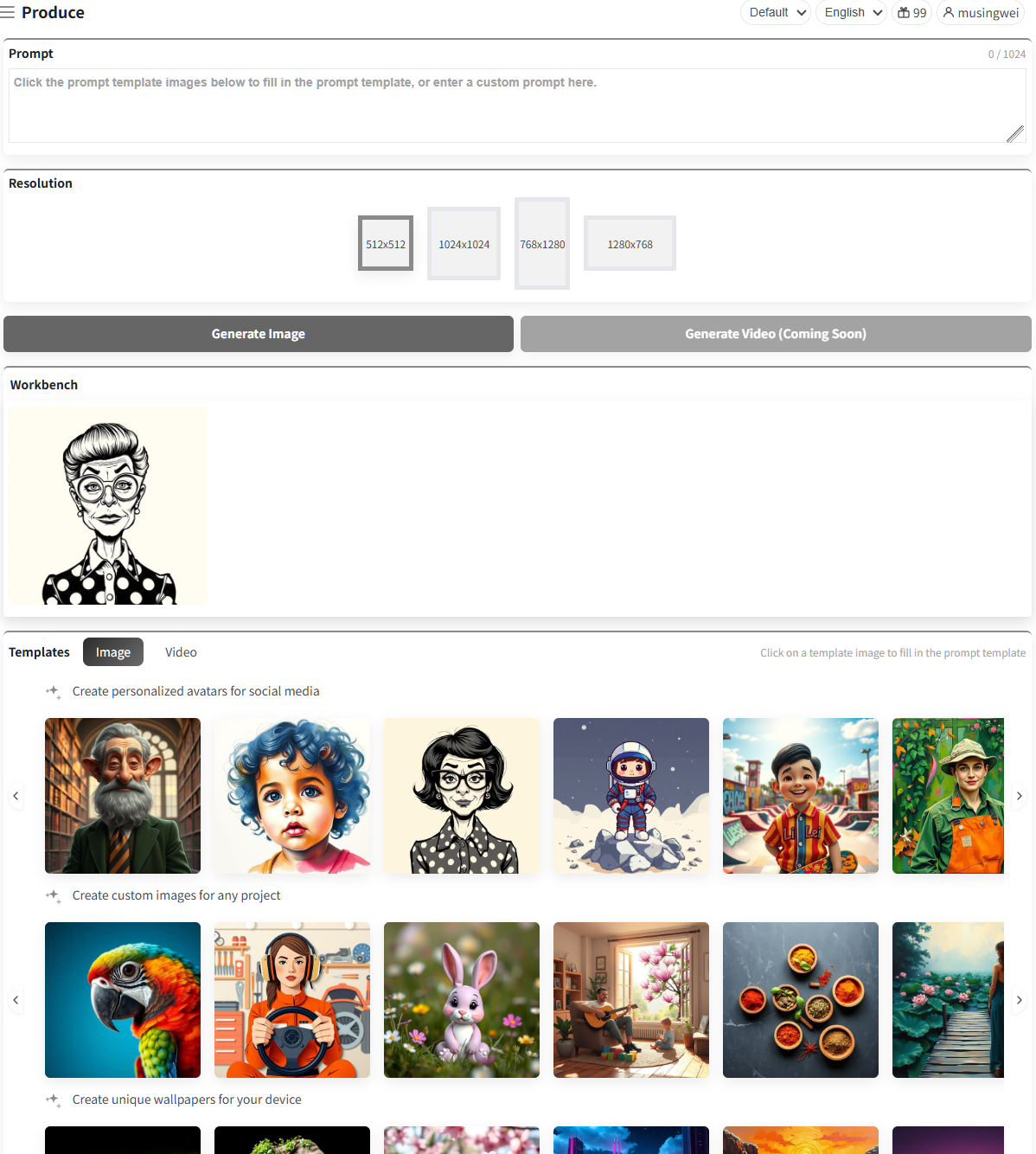Click the avatar row's left carousel arrow
This screenshot has height=1154, width=1036.
click(x=16, y=796)
